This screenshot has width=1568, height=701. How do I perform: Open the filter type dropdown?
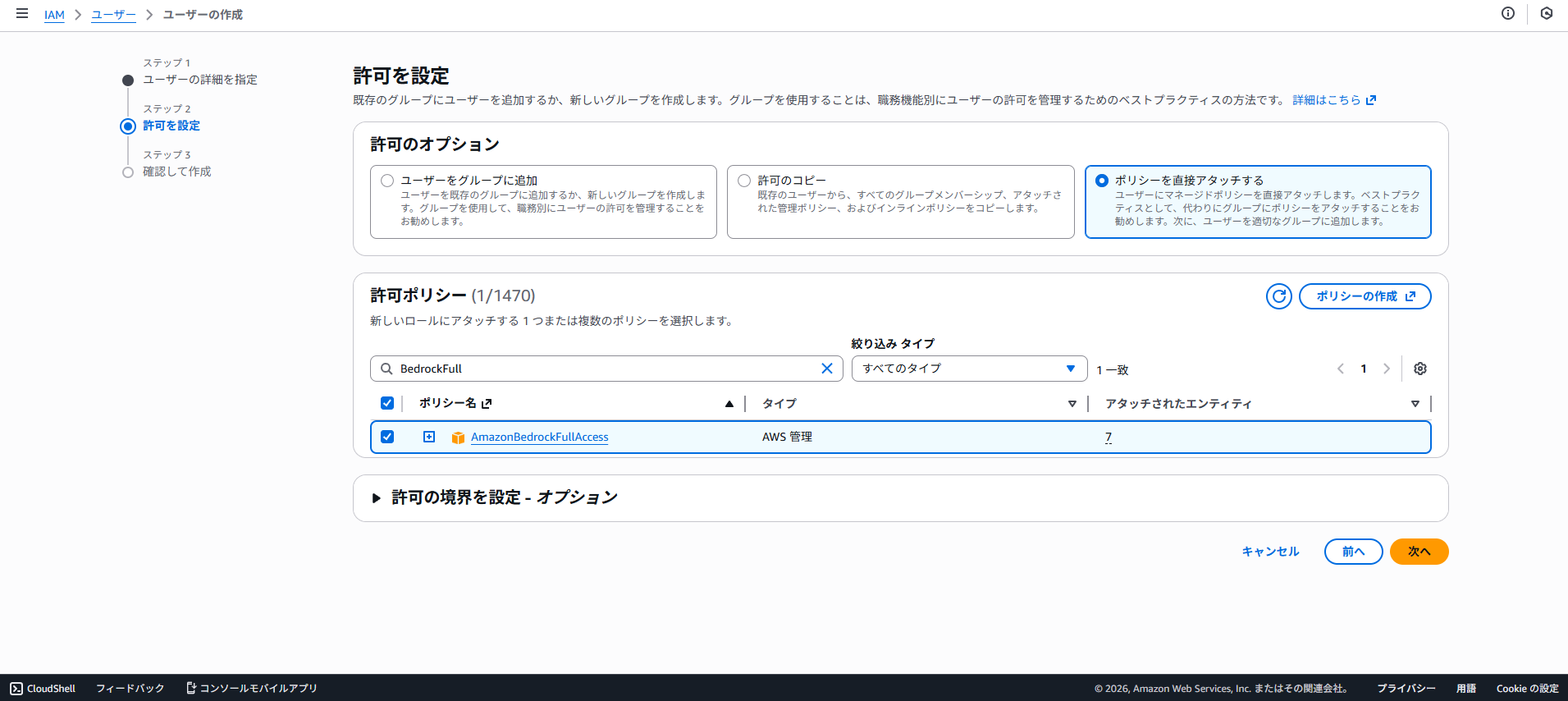click(x=968, y=369)
